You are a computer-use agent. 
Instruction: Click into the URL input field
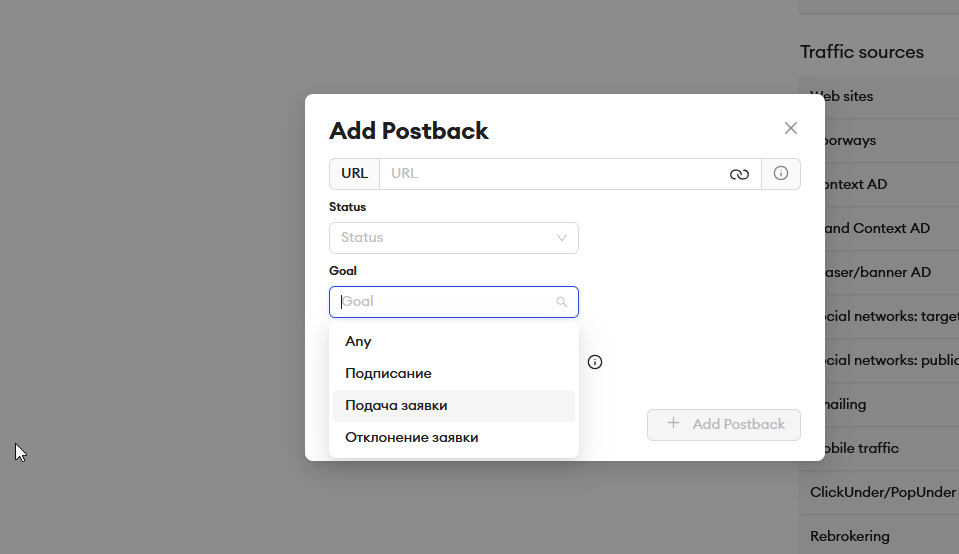554,174
